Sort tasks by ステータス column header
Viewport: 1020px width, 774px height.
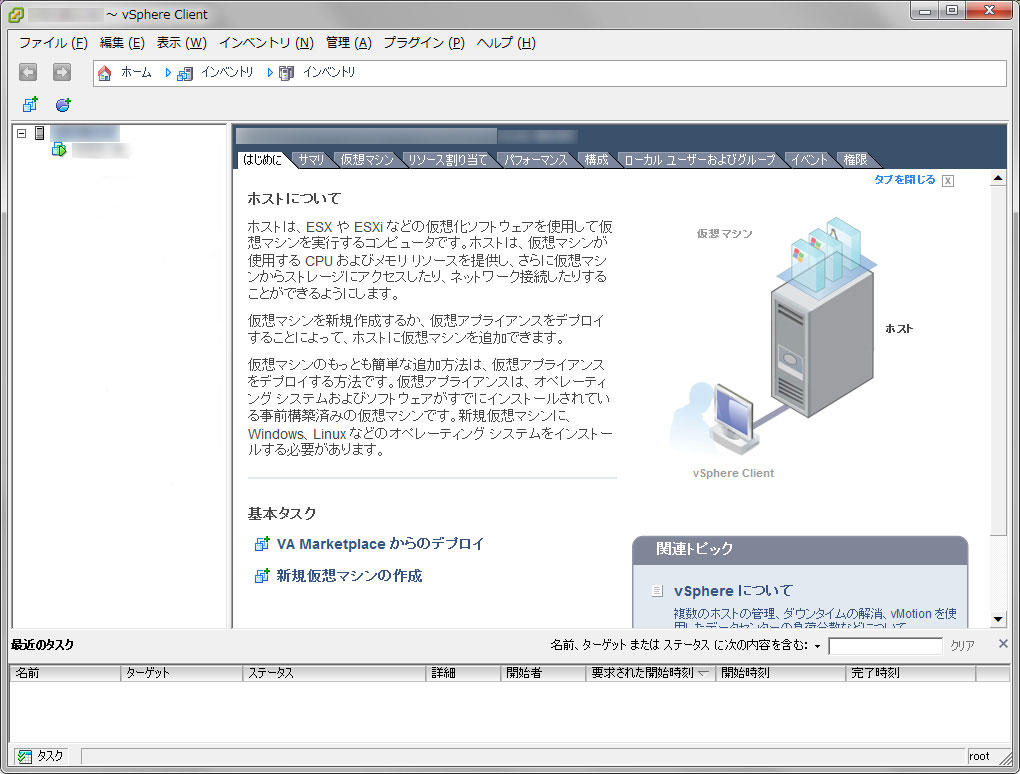[334, 673]
